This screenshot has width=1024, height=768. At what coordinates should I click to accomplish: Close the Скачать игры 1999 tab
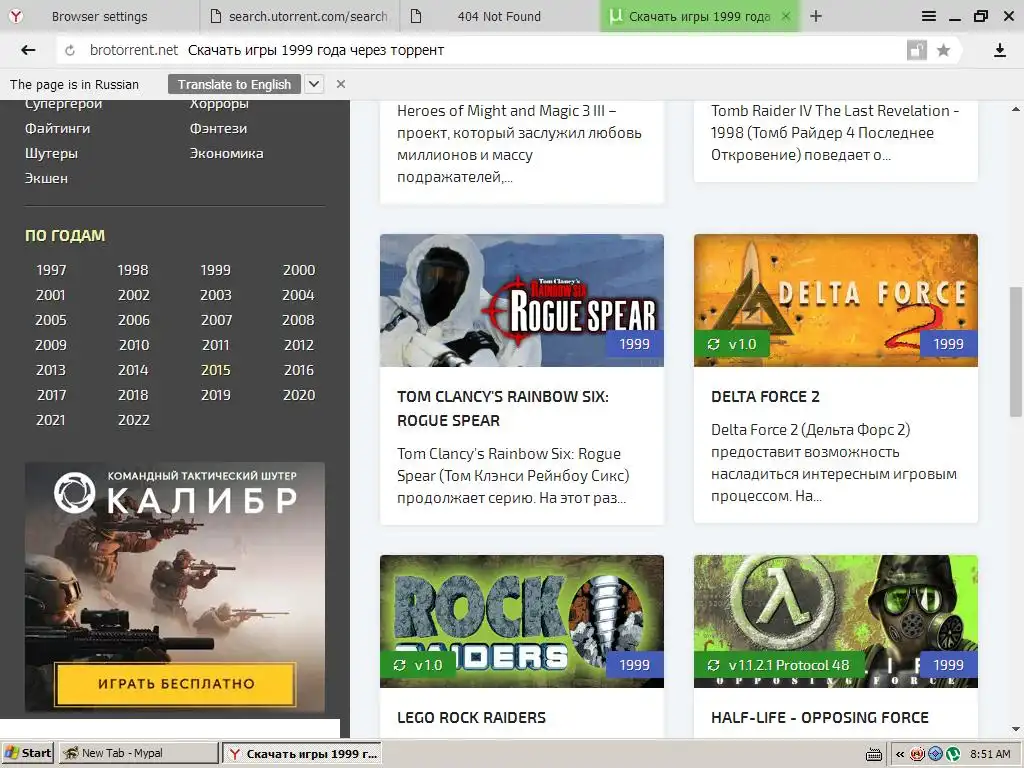(x=786, y=16)
